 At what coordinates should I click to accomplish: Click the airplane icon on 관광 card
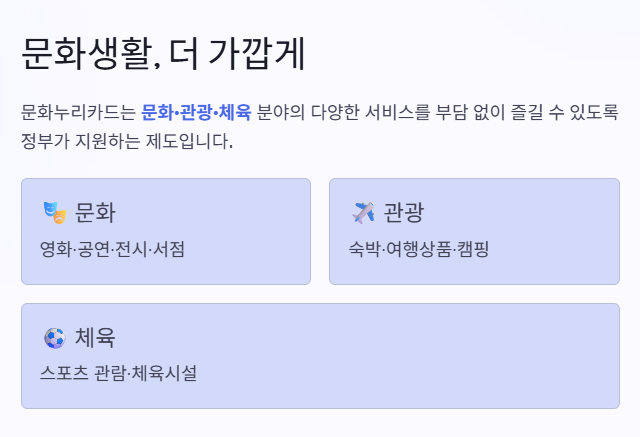click(363, 213)
